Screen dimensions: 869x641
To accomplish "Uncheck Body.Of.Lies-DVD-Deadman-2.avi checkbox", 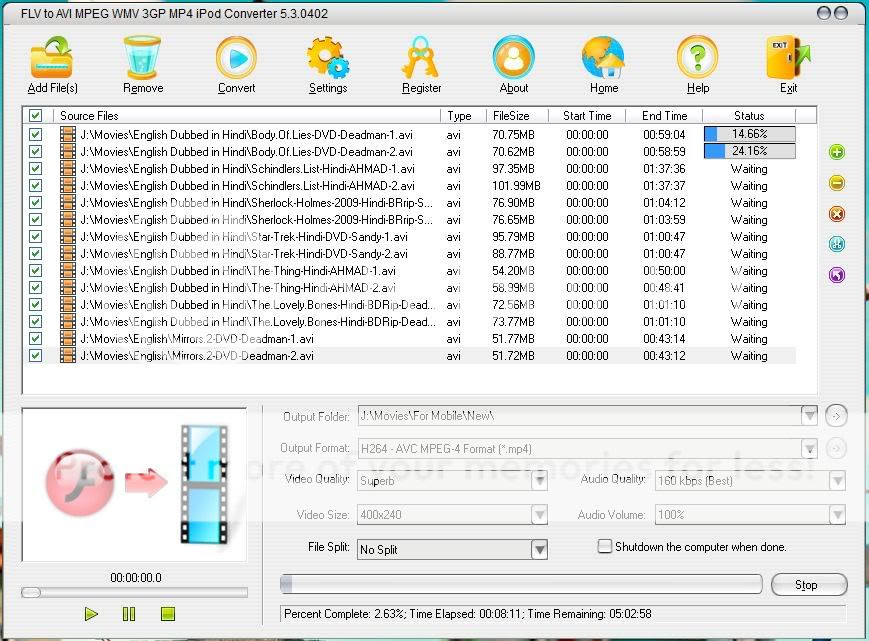I will (35, 151).
